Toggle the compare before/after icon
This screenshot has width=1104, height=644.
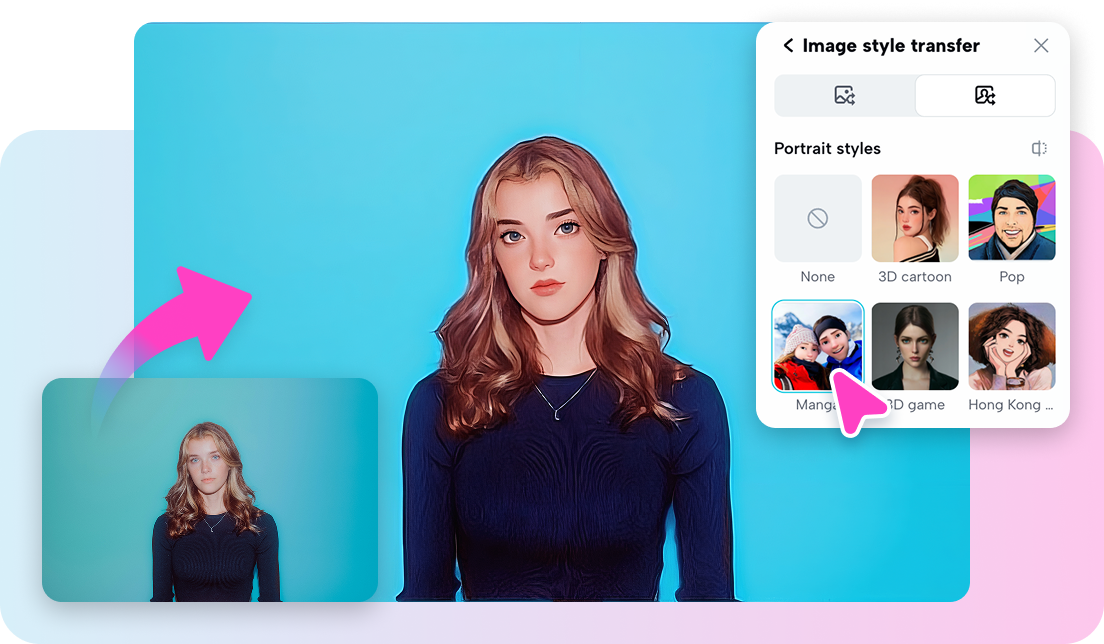[x=1039, y=149]
